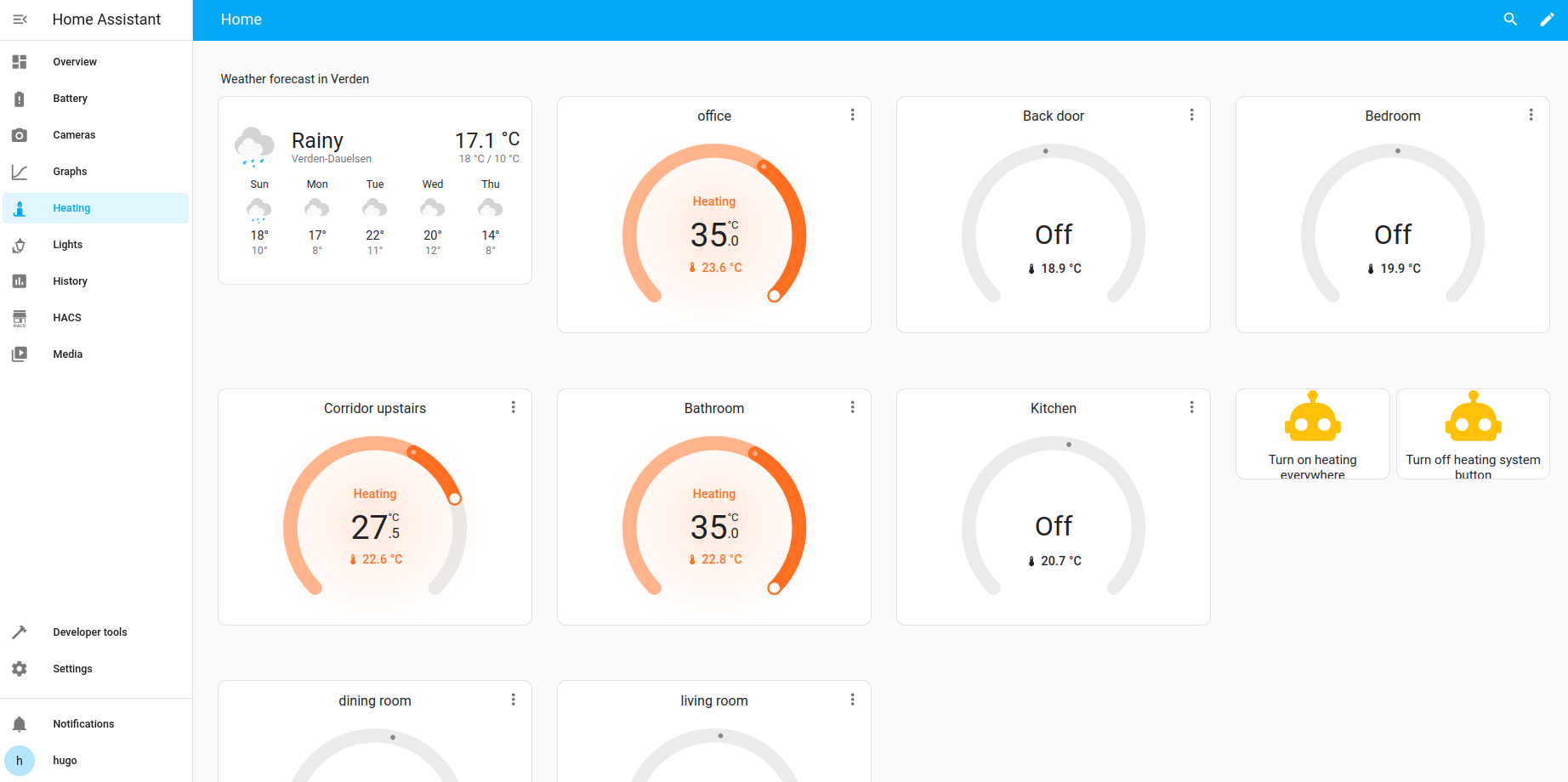Open the Settings gear in the sidebar
The width and height of the screenshot is (1568, 782).
(x=20, y=669)
